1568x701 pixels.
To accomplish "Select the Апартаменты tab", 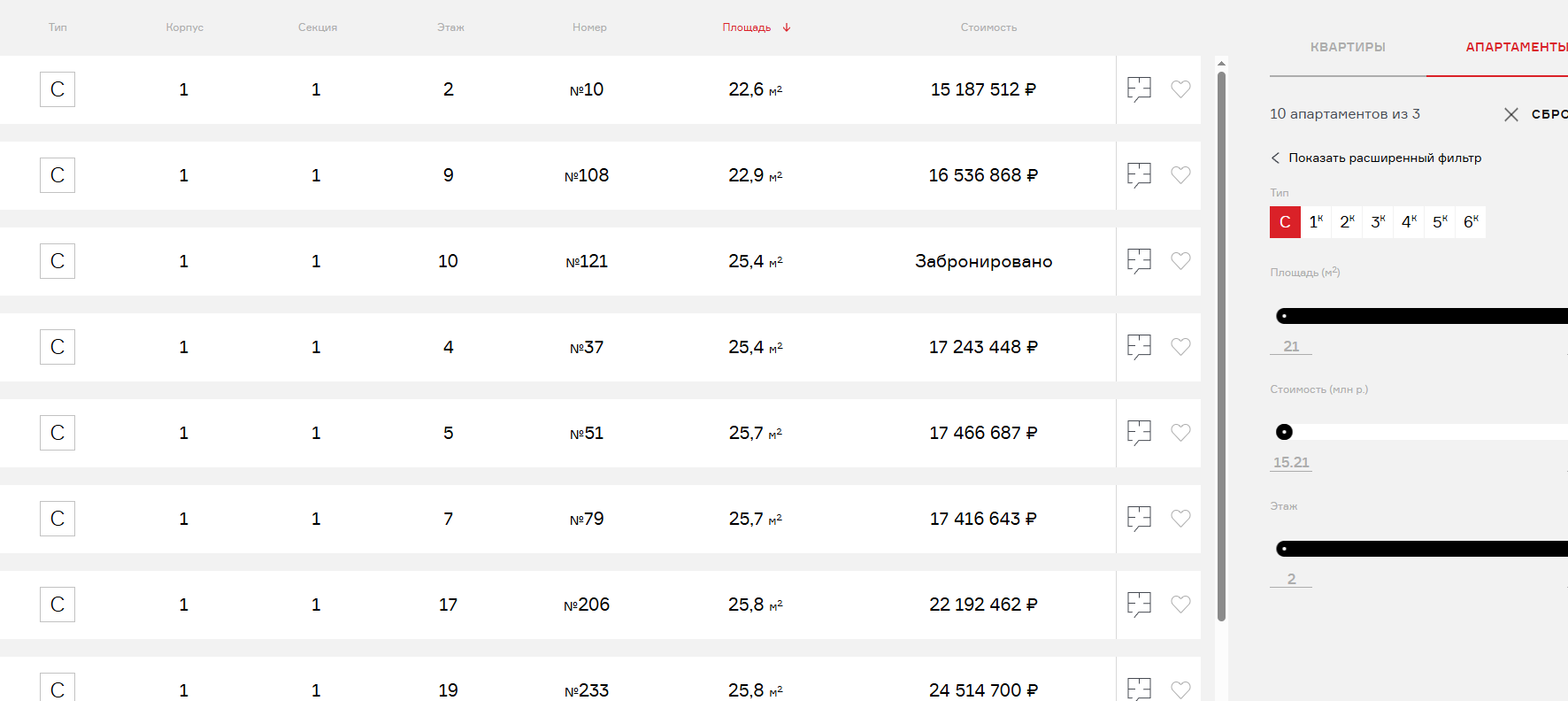I will click(1516, 47).
